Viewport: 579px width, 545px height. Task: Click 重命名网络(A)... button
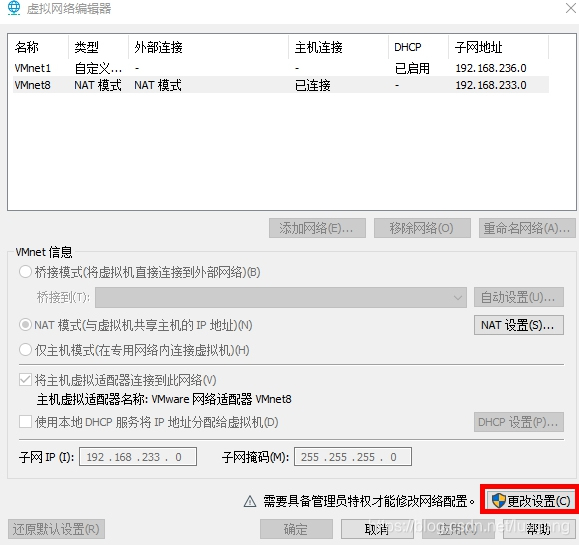point(527,228)
